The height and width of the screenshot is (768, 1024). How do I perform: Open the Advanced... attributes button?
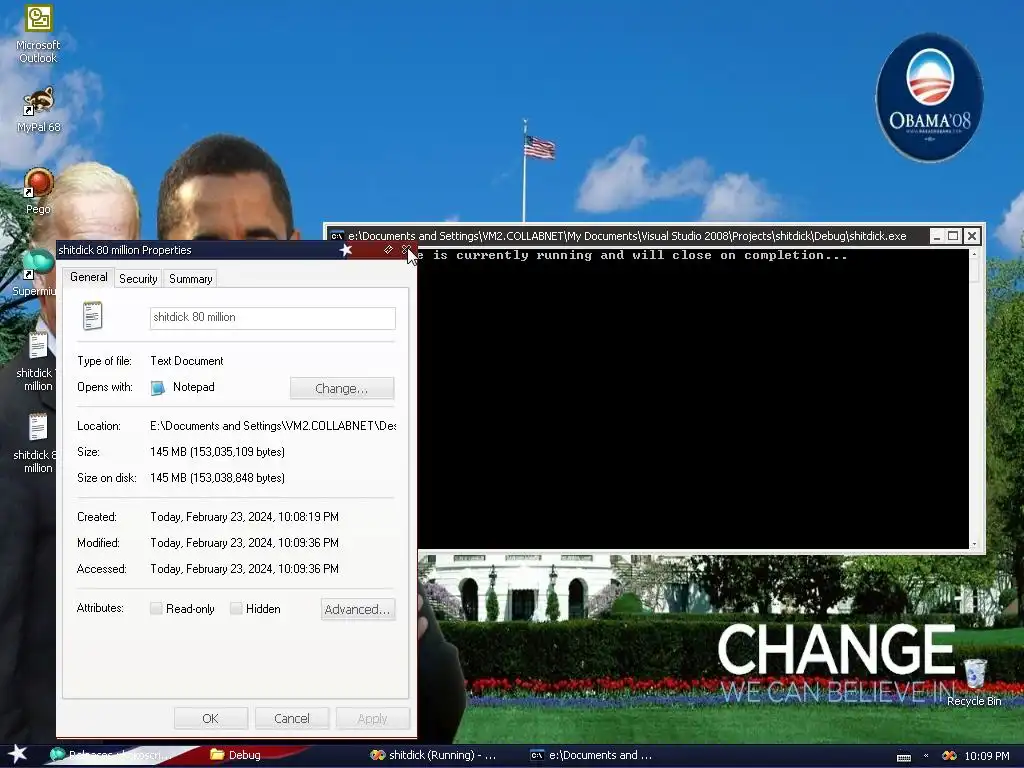point(358,609)
